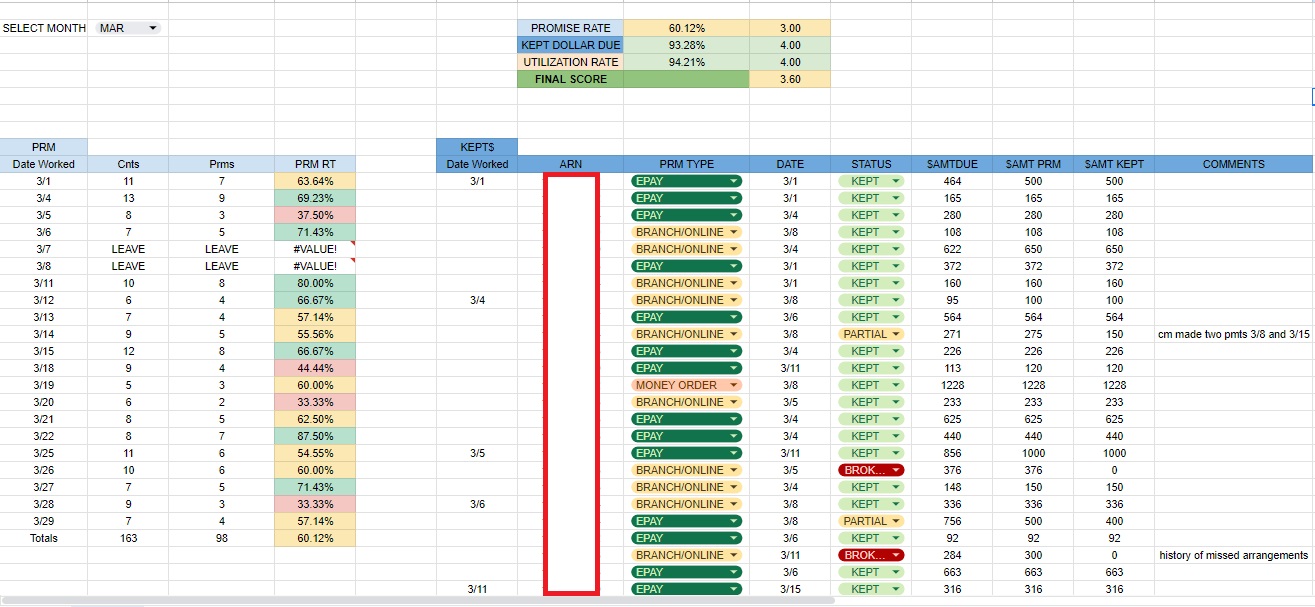
Task: Select the SELECT MONTH label cell
Action: (44, 28)
